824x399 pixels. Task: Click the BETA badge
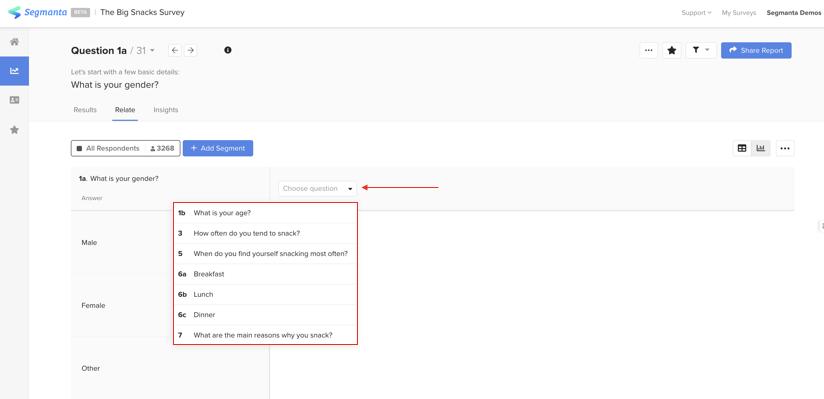click(80, 13)
